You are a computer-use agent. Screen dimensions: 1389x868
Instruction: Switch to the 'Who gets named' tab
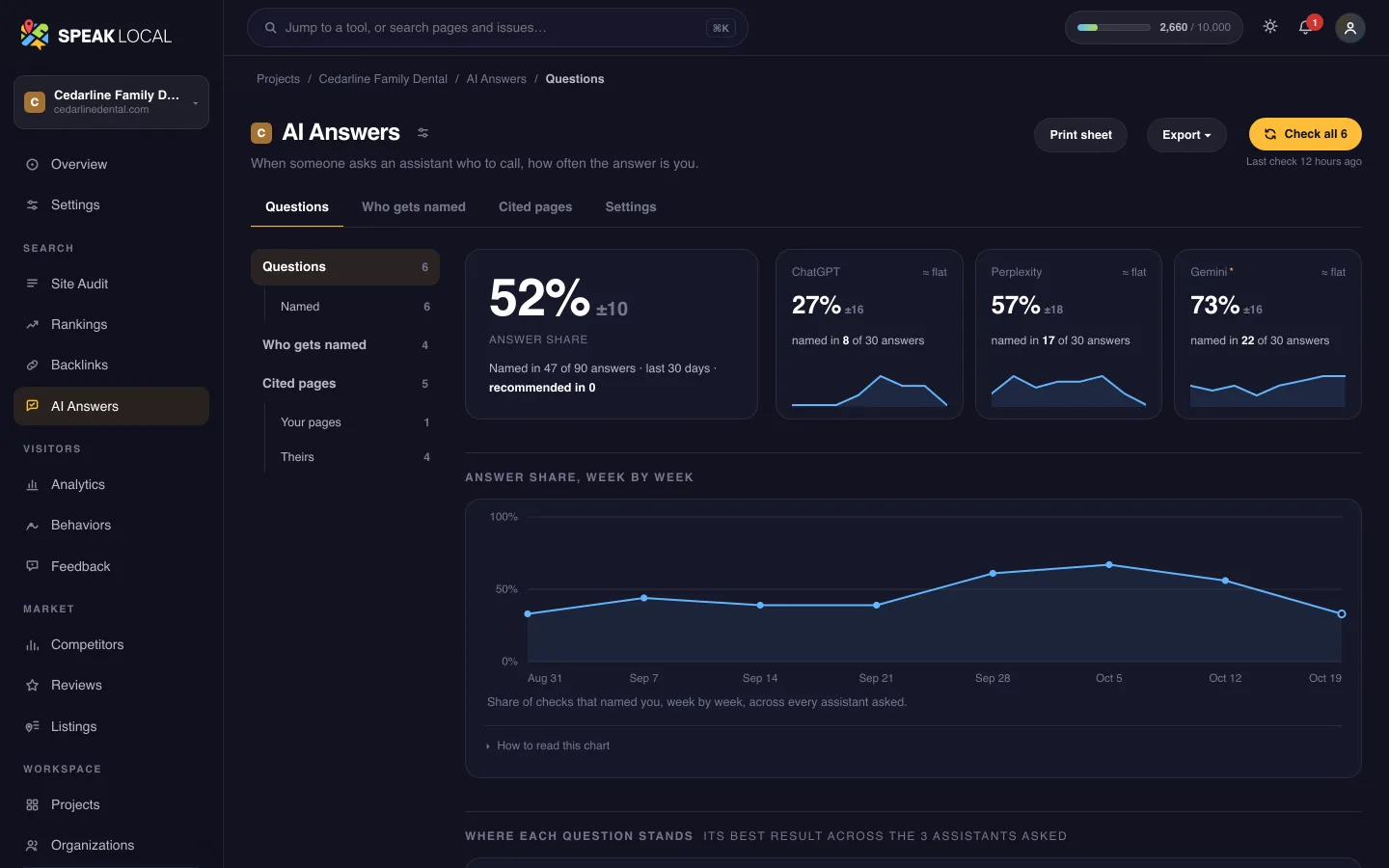click(414, 206)
